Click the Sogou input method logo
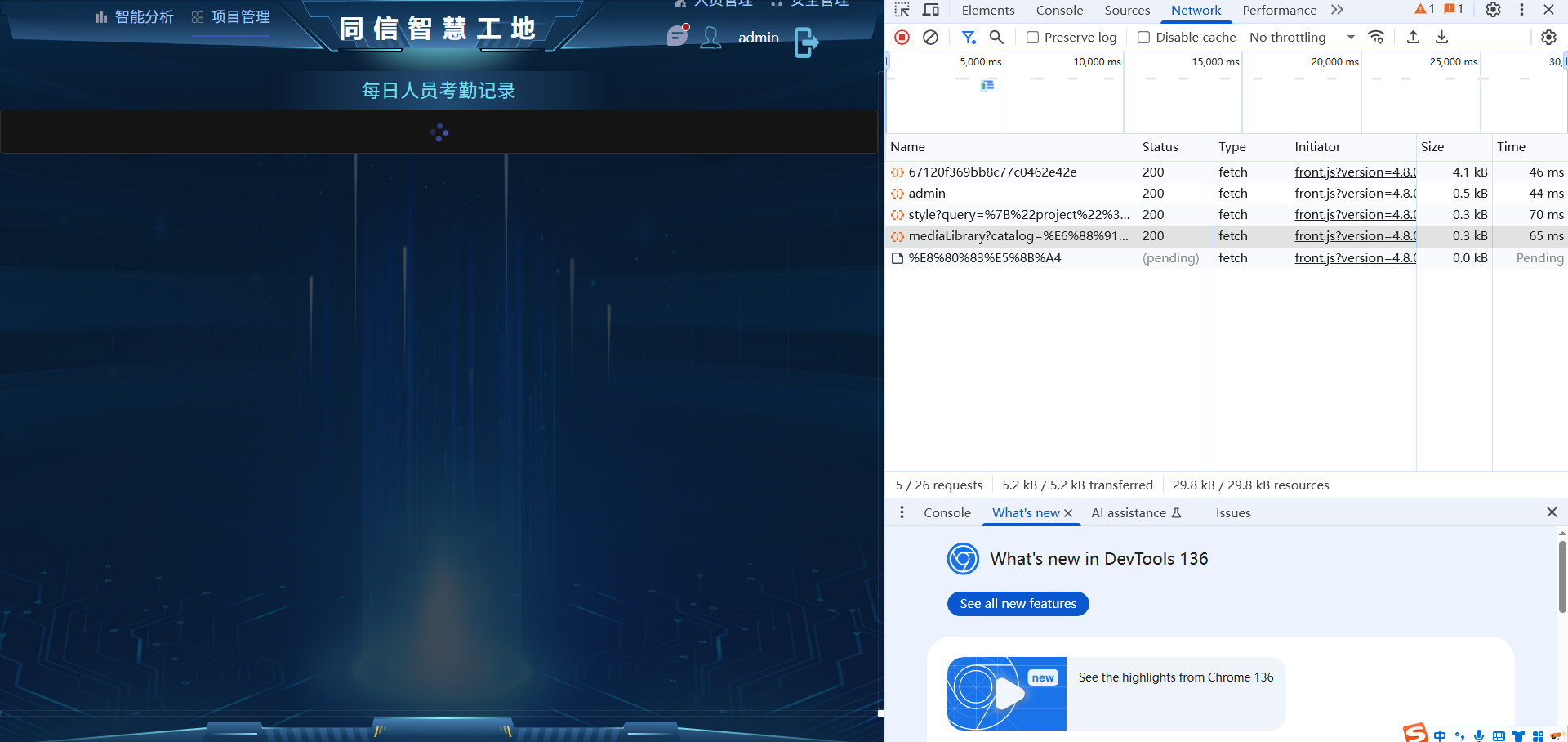This screenshot has width=1568, height=742. pos(1415,733)
